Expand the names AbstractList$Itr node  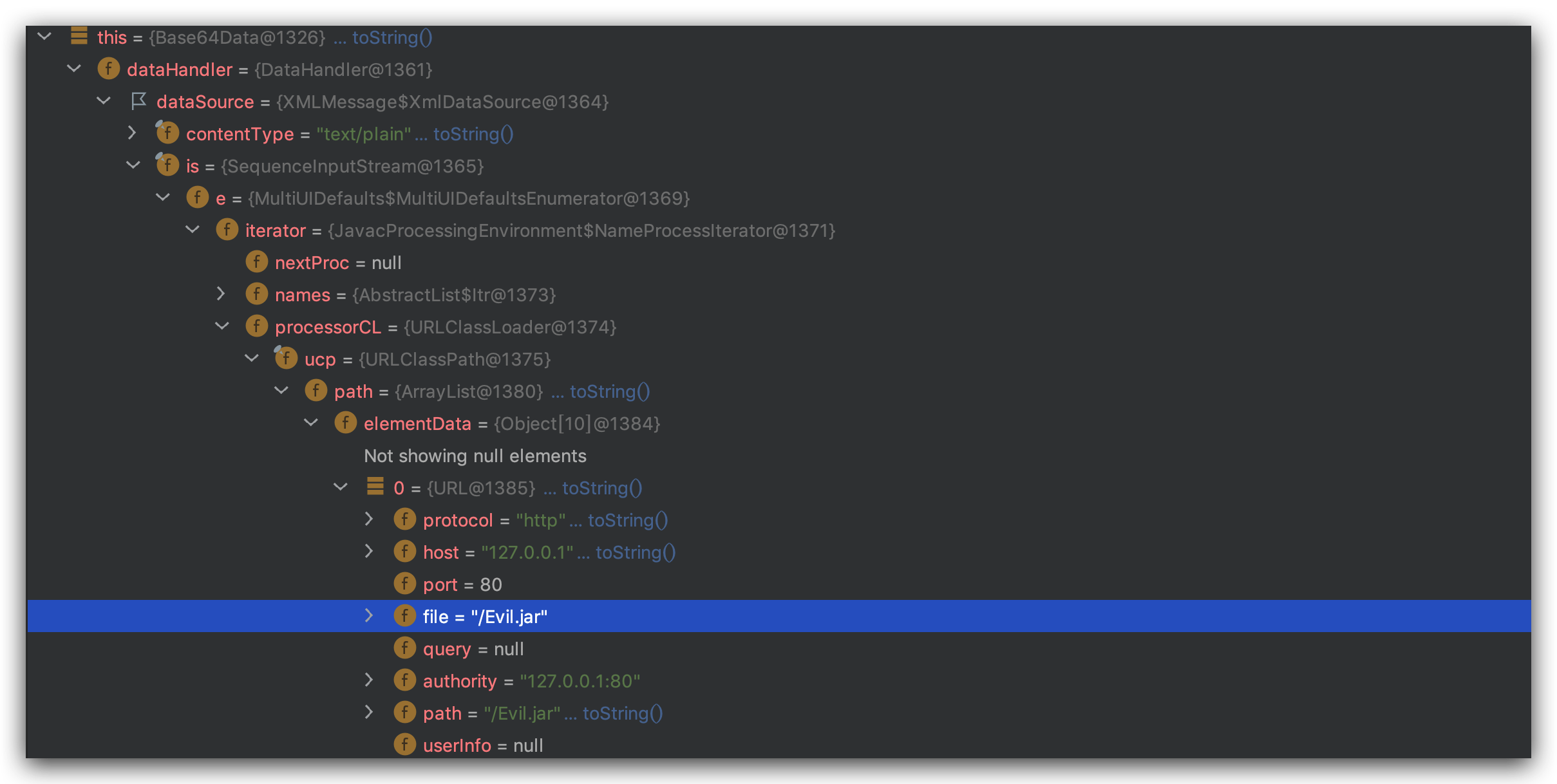click(x=221, y=294)
